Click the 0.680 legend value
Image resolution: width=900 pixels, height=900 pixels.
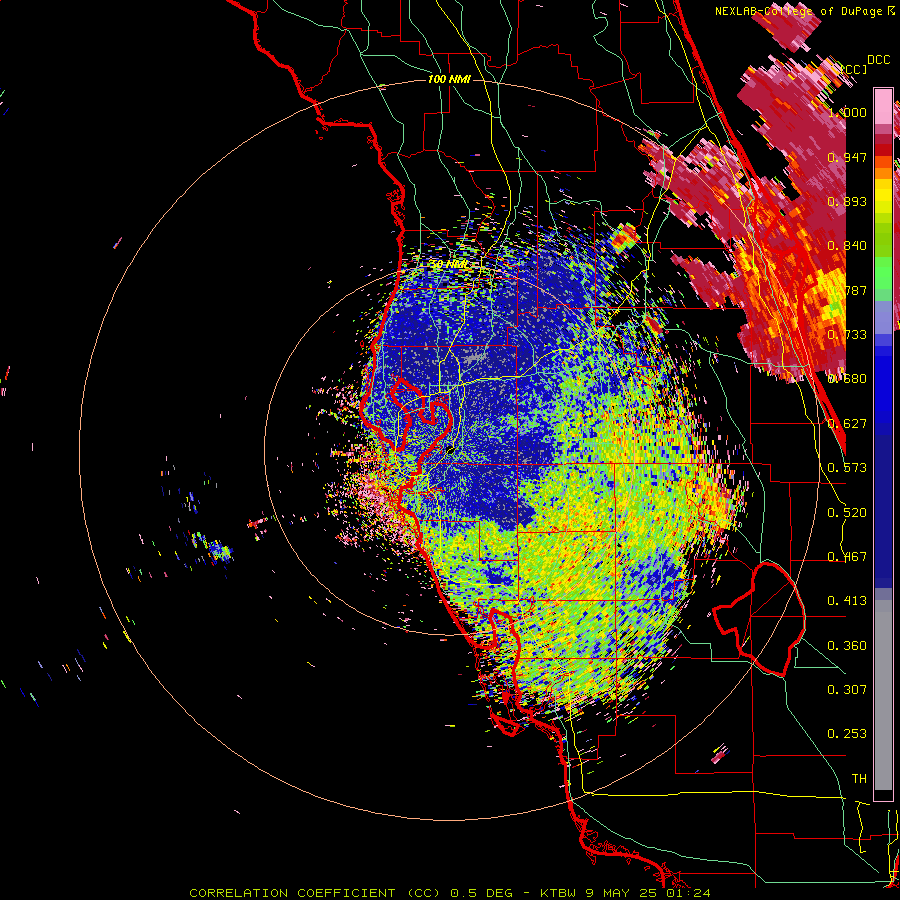pos(847,379)
